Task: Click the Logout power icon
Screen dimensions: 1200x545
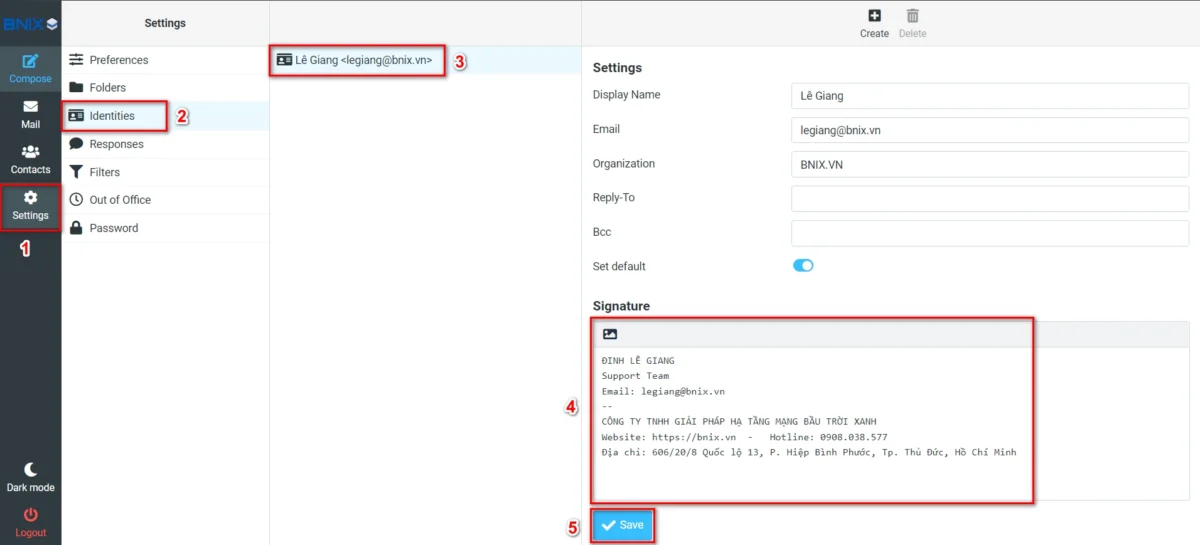Action: coord(30,514)
